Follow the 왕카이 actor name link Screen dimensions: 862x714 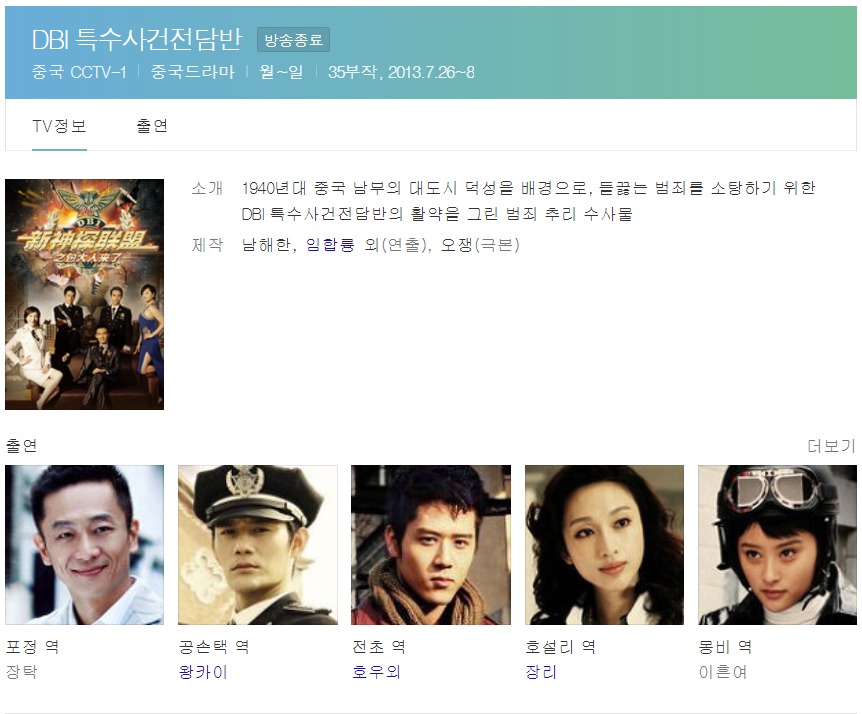pyautogui.click(x=203, y=672)
